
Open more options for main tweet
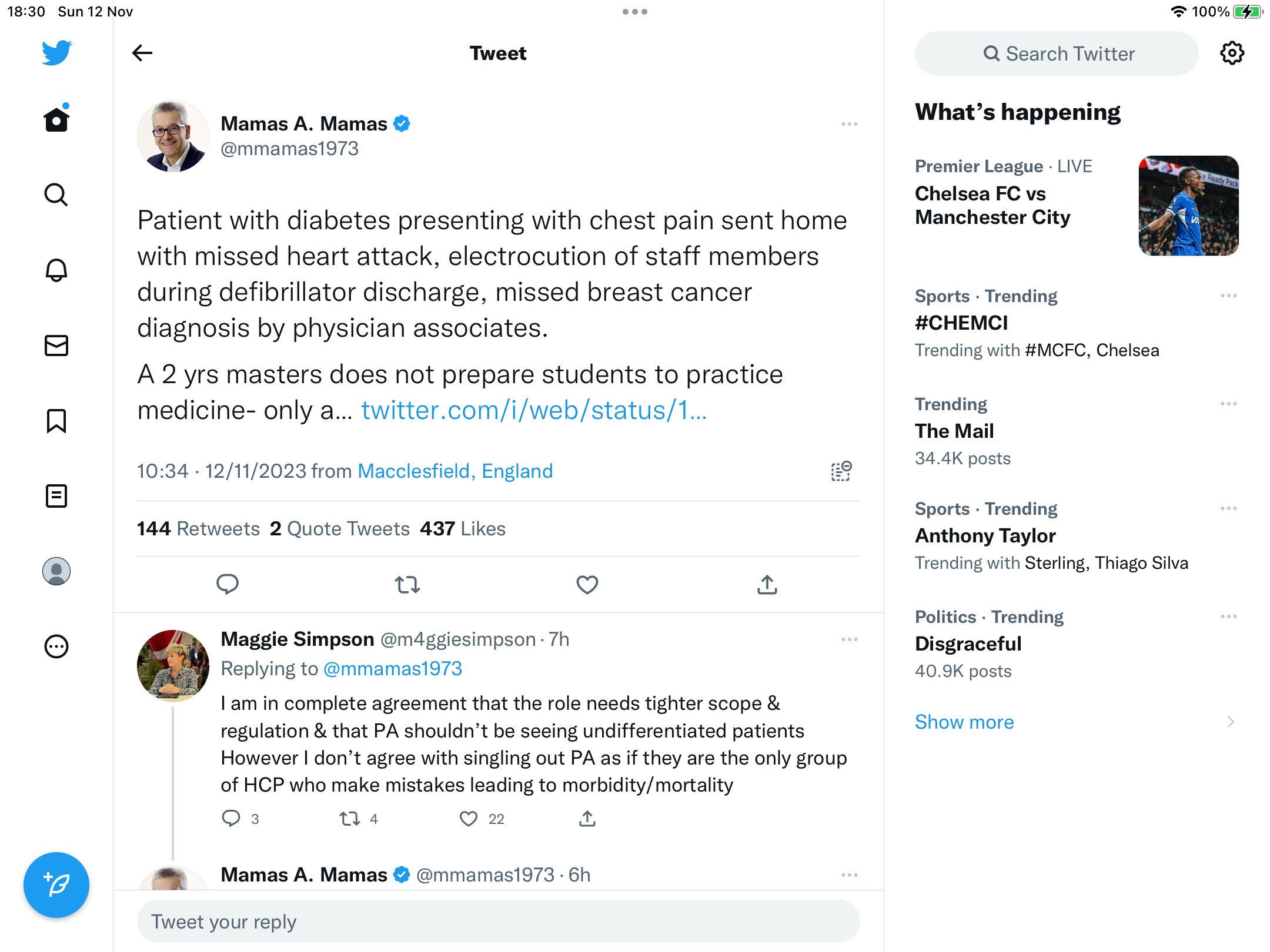(849, 124)
